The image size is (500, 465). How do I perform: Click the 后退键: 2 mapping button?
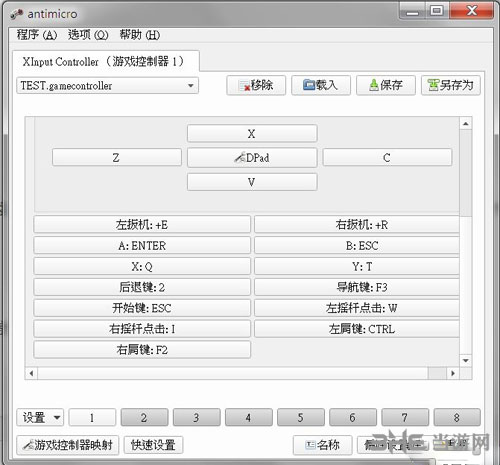coord(142,287)
